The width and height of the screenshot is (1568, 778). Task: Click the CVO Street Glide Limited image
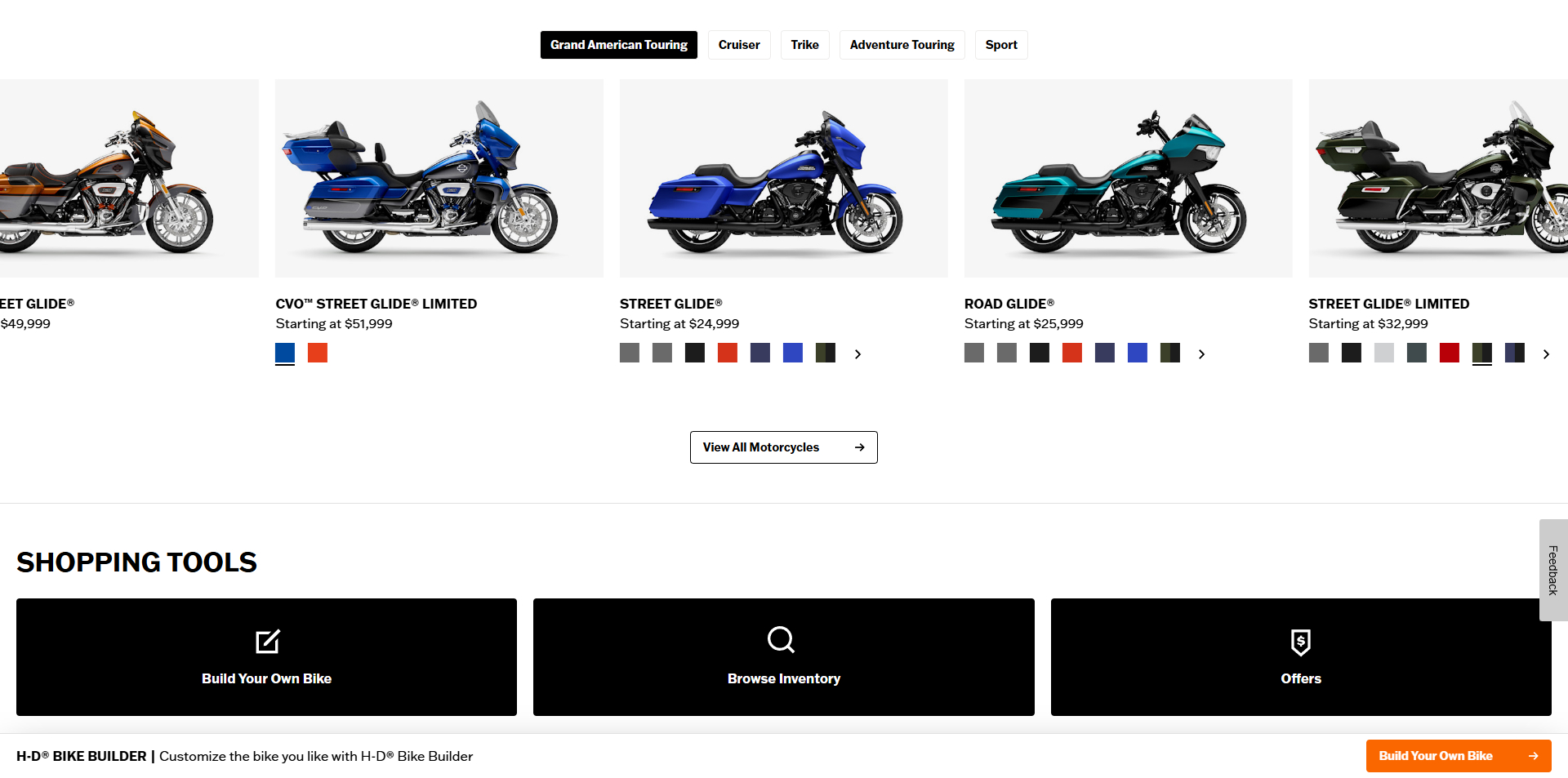coord(439,178)
